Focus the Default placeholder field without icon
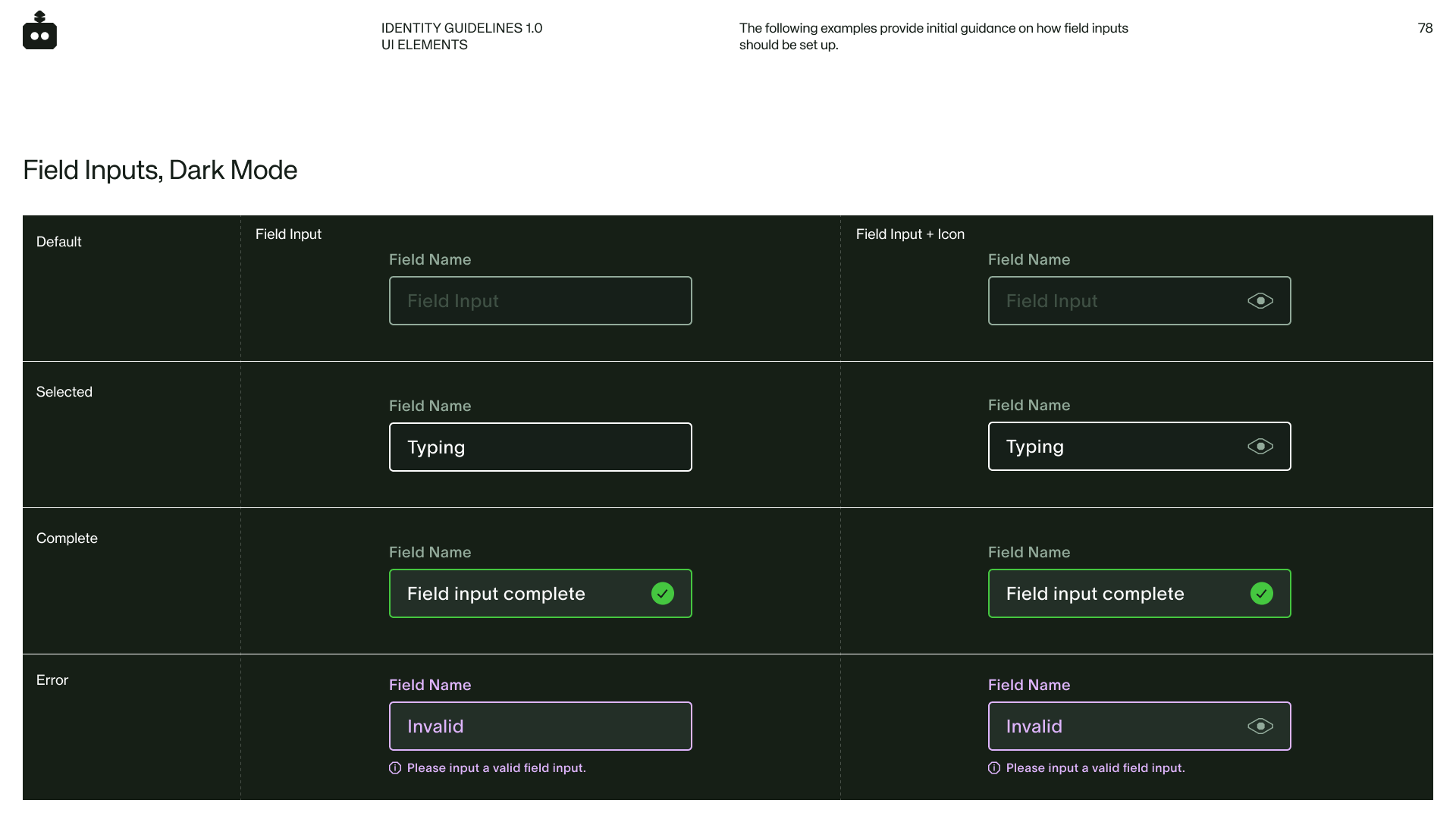Viewport: 1456px width, 819px height. [x=541, y=301]
